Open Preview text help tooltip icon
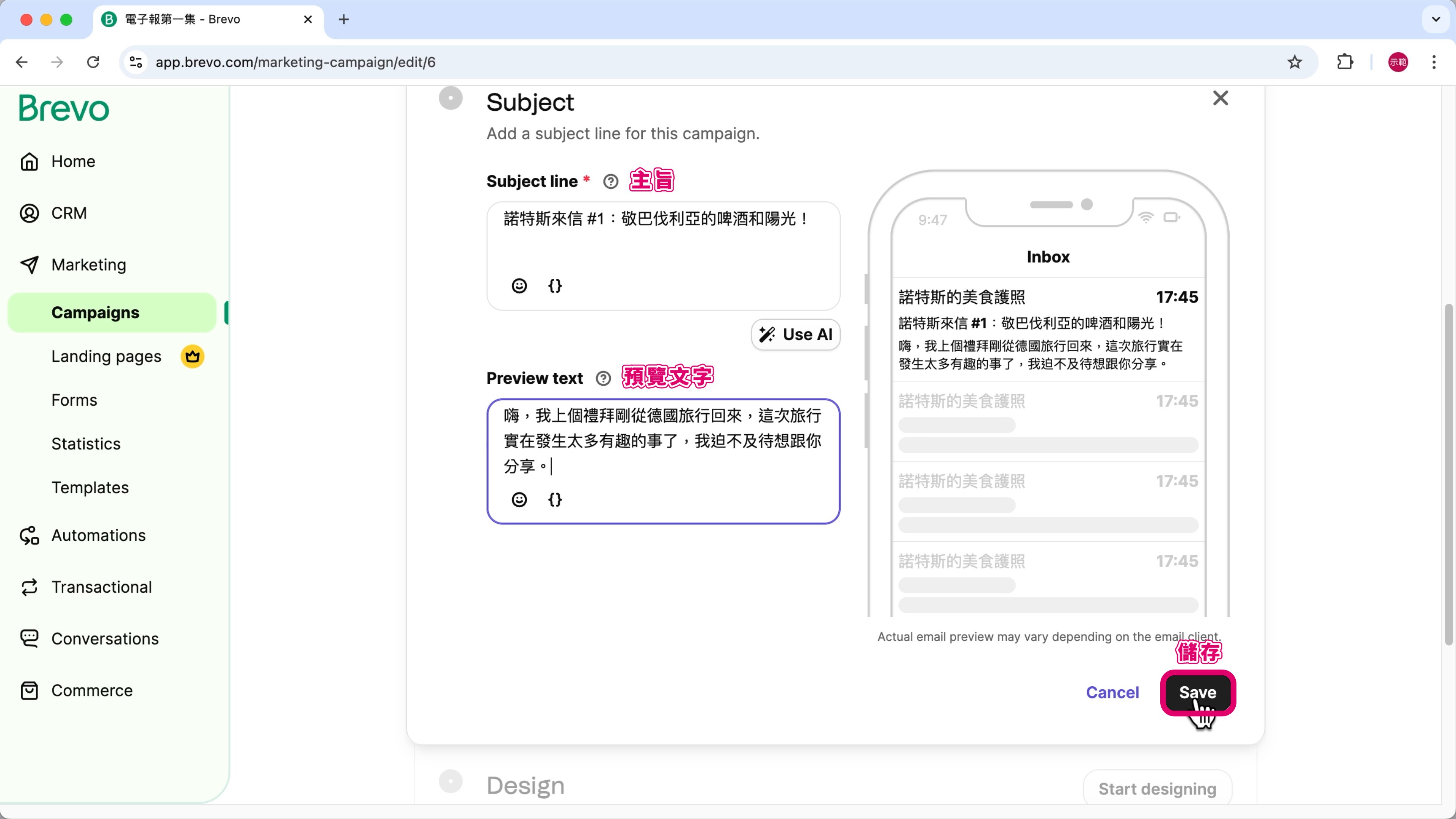 click(603, 378)
